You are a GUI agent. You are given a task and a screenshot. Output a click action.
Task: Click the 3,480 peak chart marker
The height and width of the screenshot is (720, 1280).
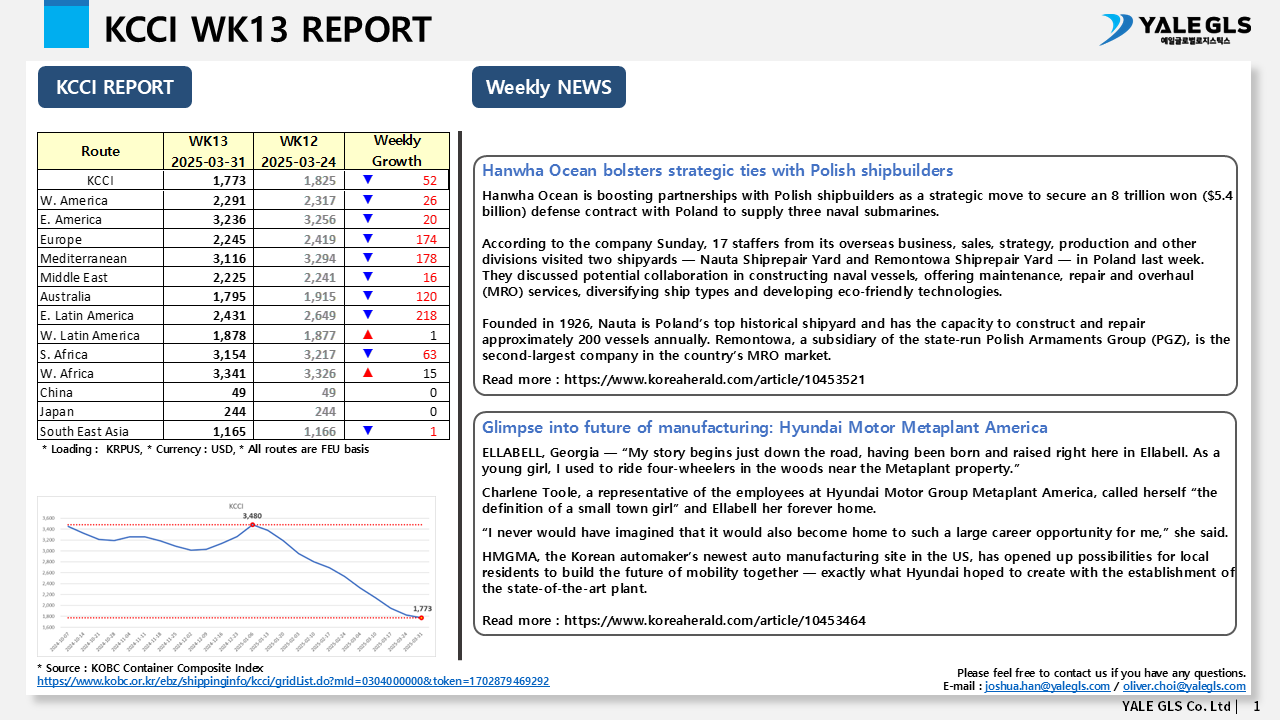(252, 524)
